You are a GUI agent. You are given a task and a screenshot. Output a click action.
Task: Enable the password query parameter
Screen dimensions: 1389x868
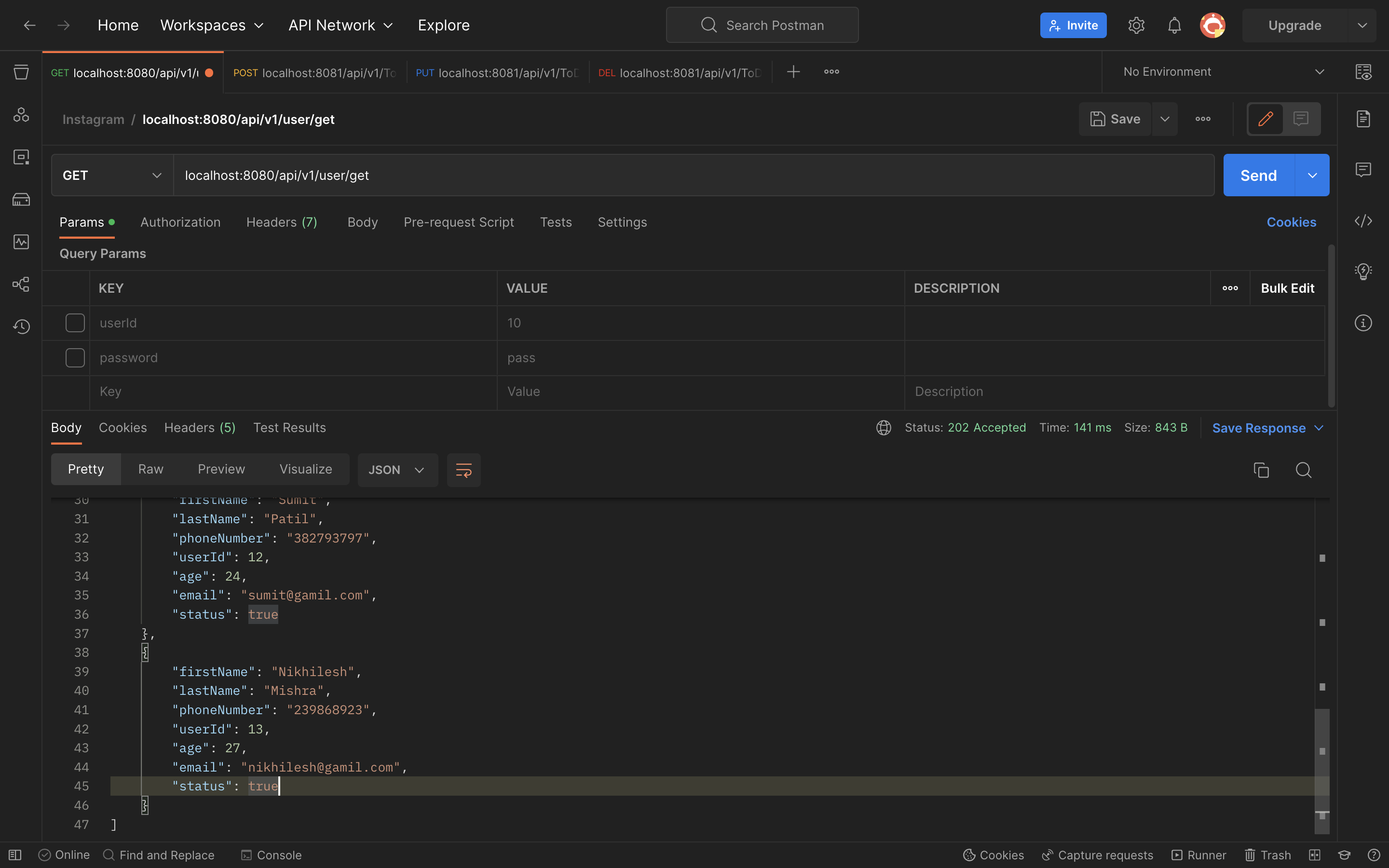coord(75,357)
